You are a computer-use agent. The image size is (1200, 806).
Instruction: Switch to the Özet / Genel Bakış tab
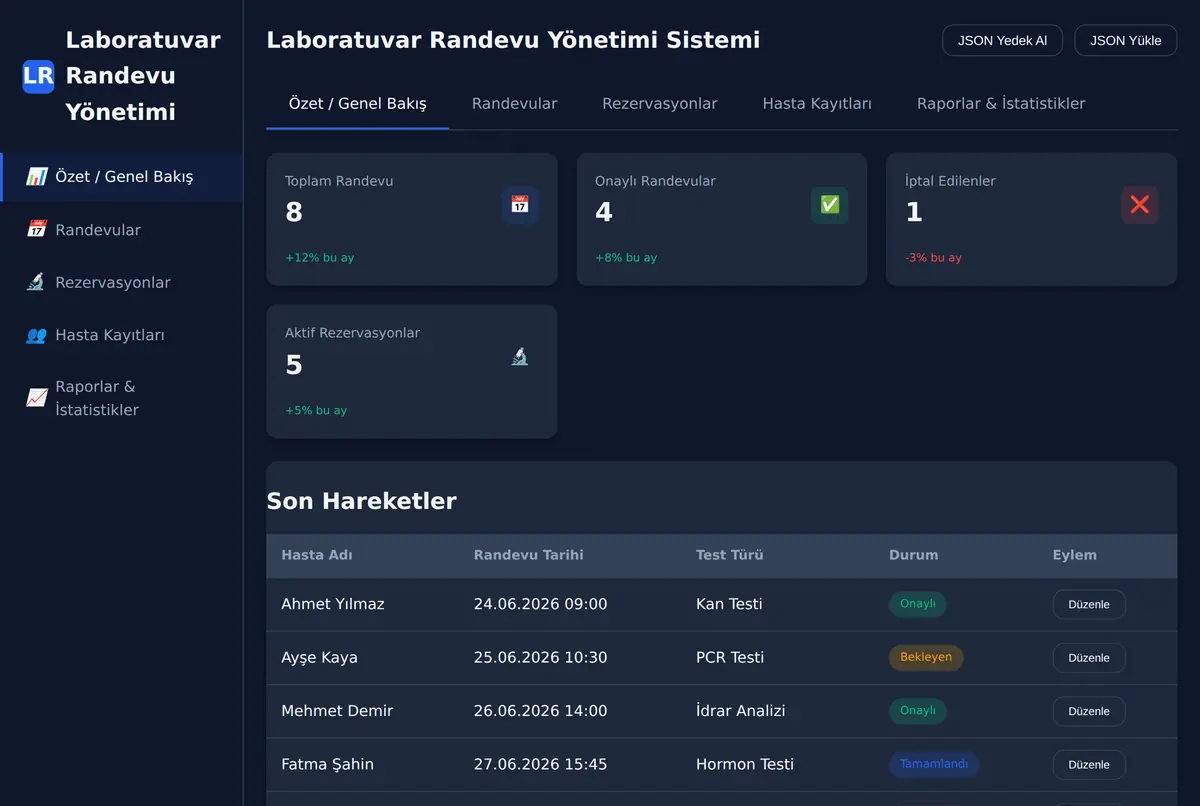click(x=358, y=104)
